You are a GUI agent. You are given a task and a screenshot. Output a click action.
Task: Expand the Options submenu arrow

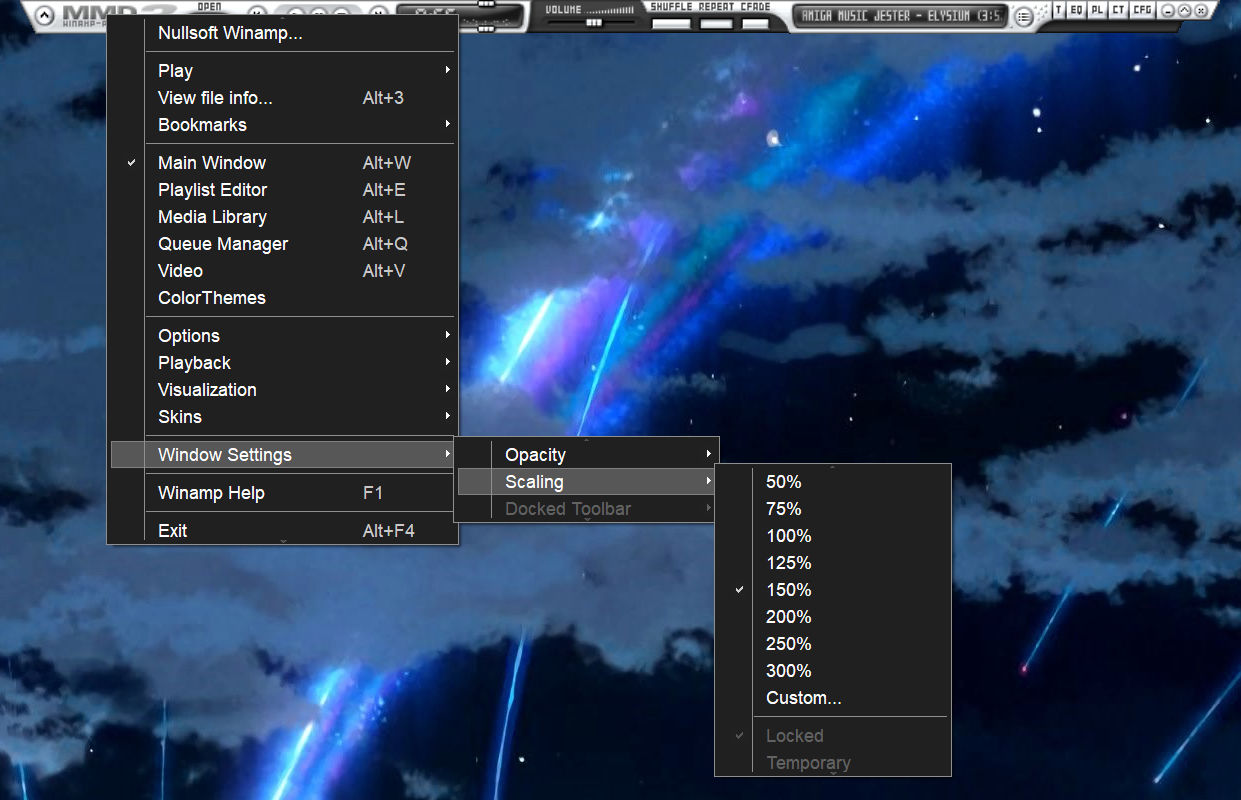pos(447,335)
